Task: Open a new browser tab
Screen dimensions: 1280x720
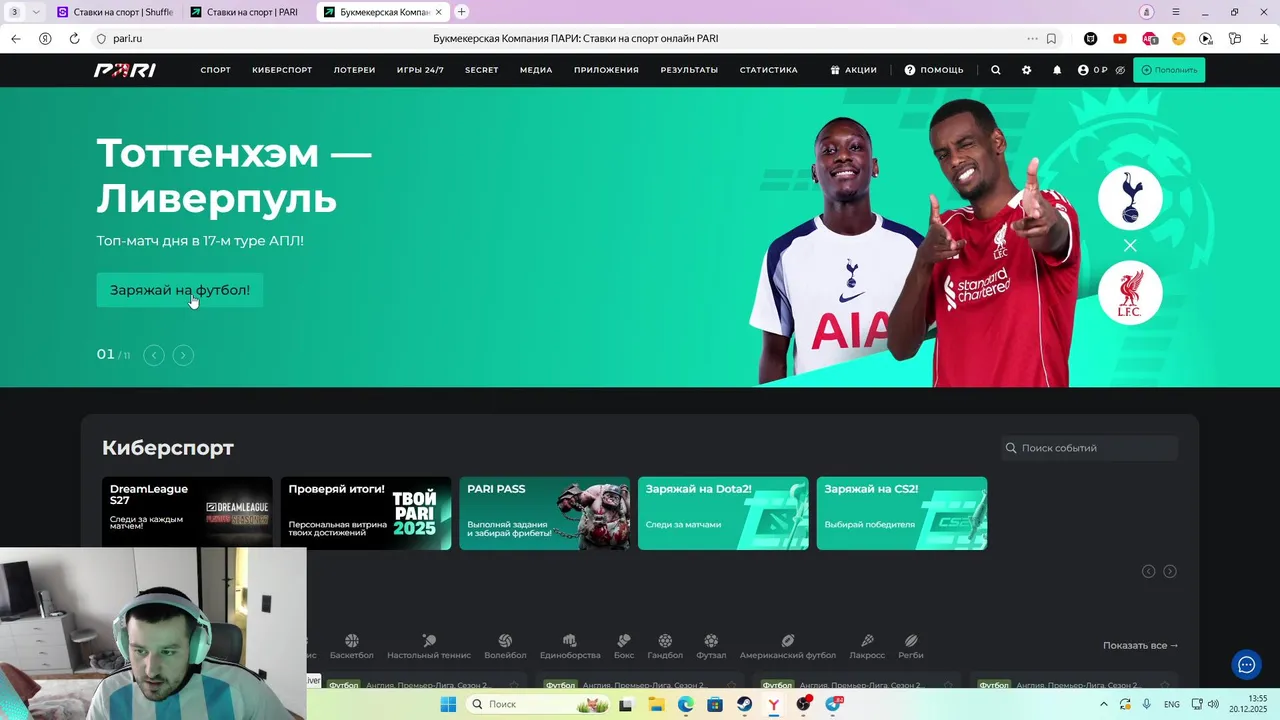Action: (x=461, y=12)
